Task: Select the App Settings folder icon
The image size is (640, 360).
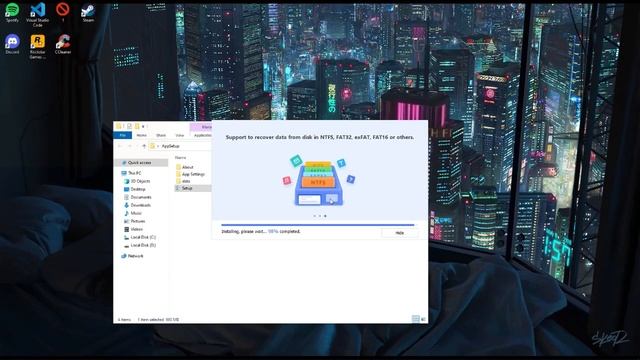Action: point(178,174)
